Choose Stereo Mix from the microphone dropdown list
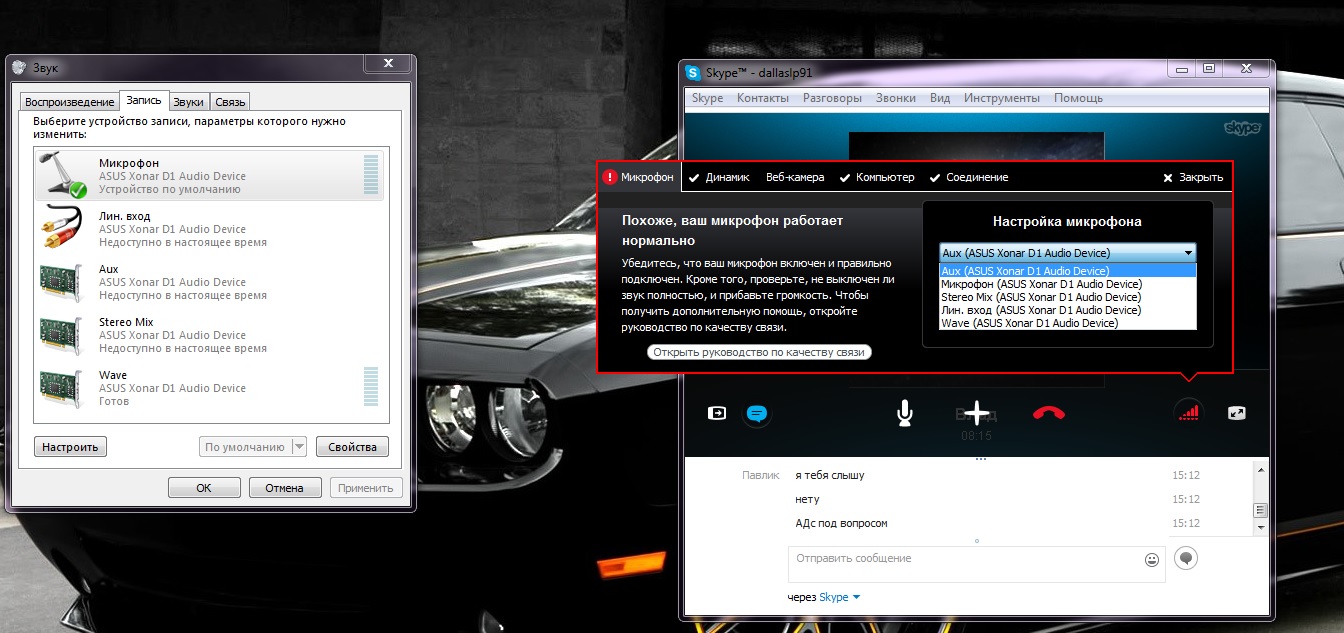The height and width of the screenshot is (633, 1344). point(1040,297)
